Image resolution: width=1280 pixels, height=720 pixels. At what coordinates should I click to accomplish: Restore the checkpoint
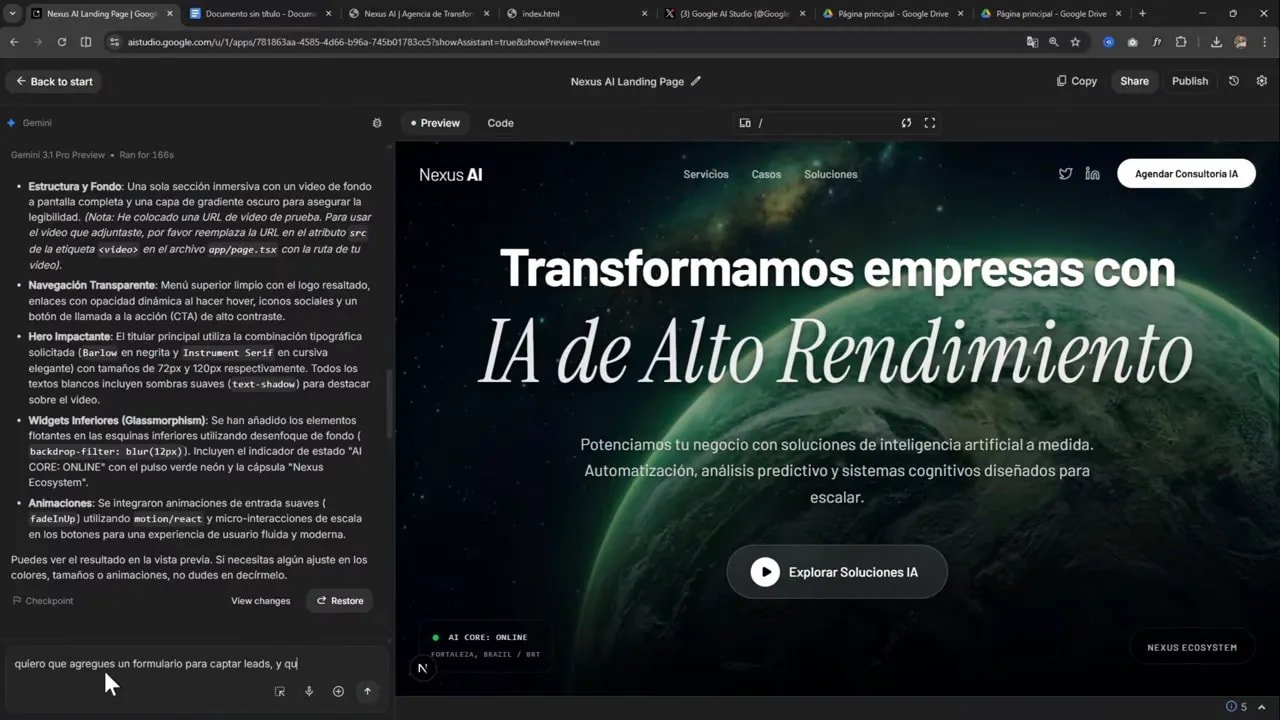[340, 601]
